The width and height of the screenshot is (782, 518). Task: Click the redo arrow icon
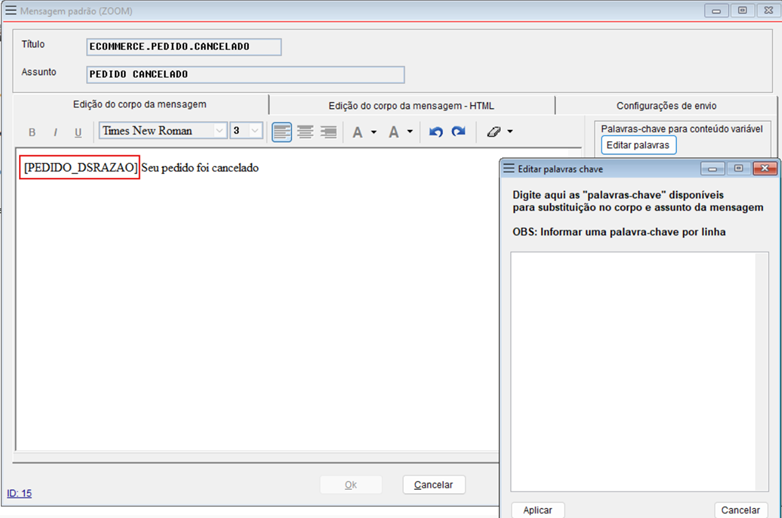coord(458,131)
